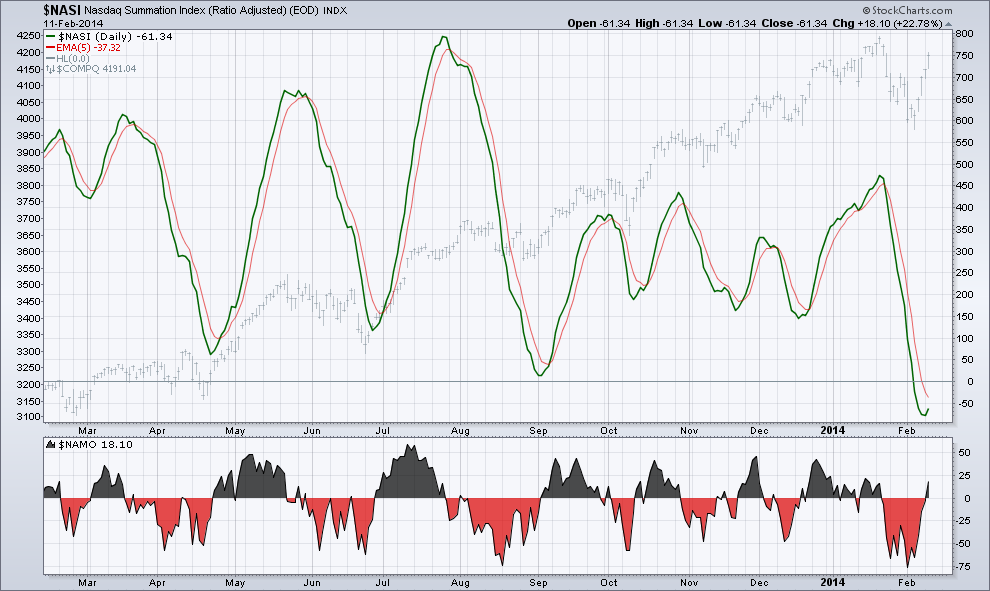This screenshot has width=990, height=591.
Task: Click the 300 label on the summation index axis
Action: tap(963, 251)
